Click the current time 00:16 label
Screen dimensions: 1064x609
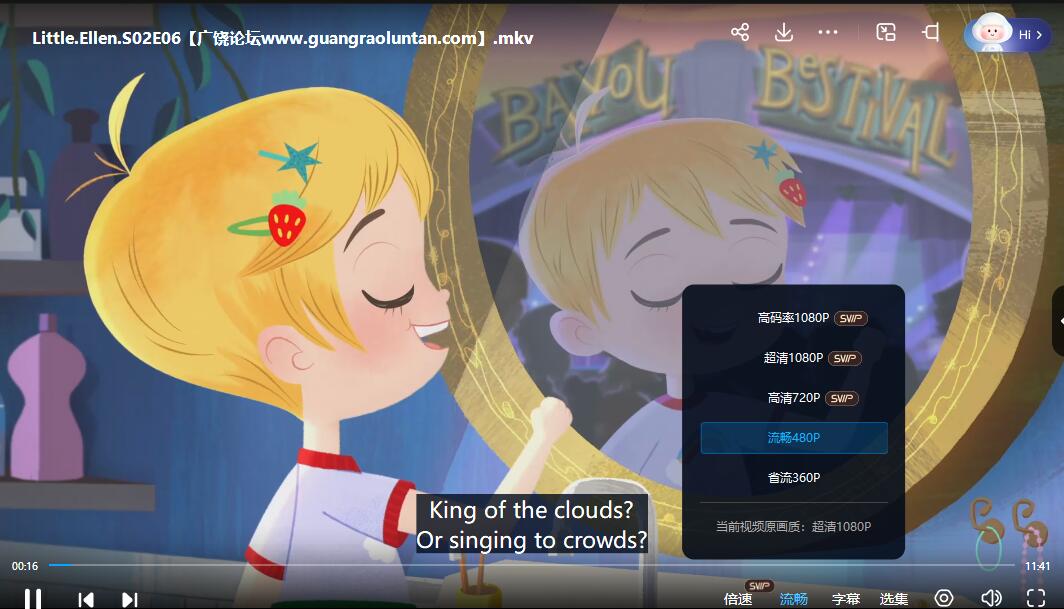(x=25, y=566)
